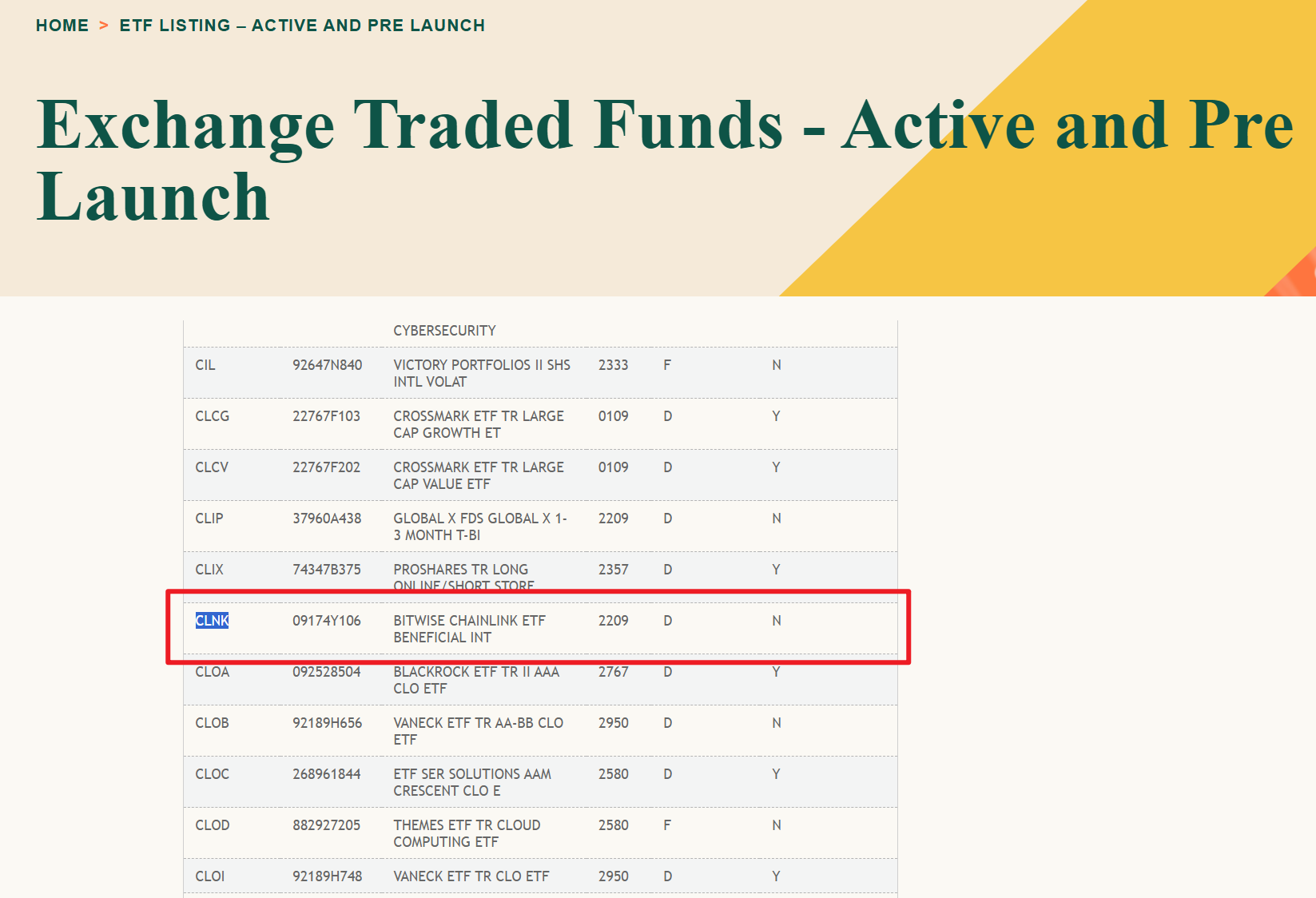Click the CUSIP 09174Y106 in CLNK row
This screenshot has height=898, width=1316.
326,621
